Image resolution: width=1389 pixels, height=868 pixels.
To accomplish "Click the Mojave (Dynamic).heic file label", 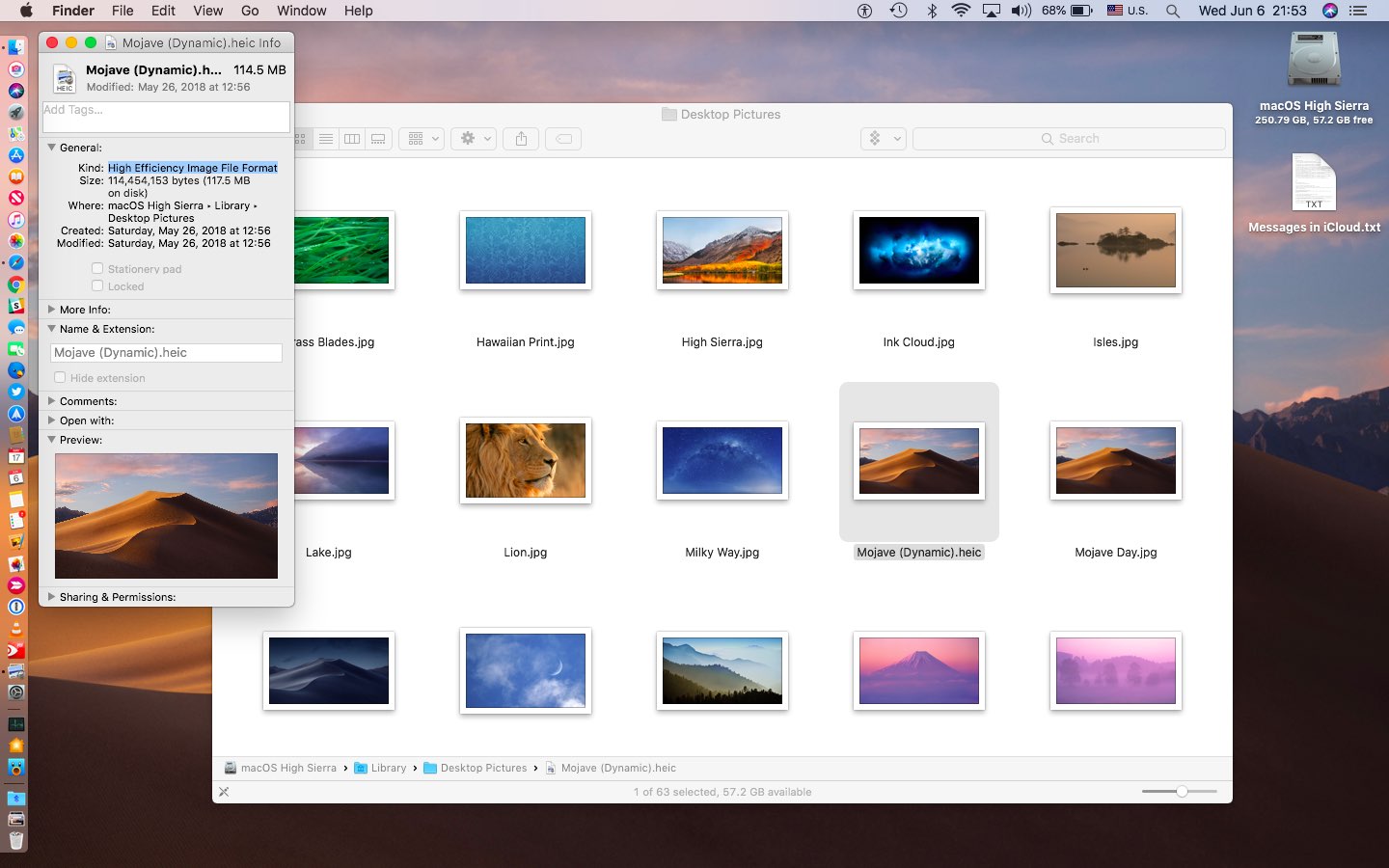I will coord(919,553).
